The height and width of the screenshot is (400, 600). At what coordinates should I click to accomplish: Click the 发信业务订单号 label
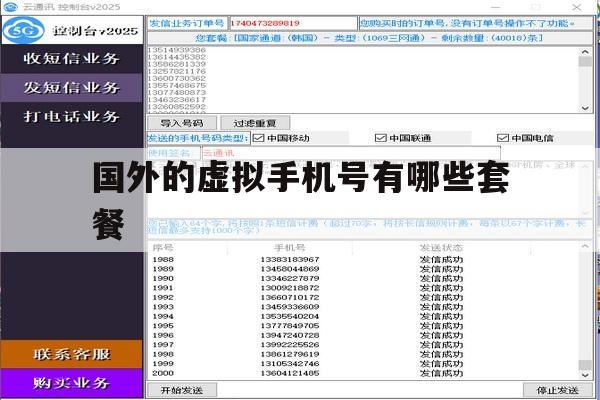pos(187,23)
